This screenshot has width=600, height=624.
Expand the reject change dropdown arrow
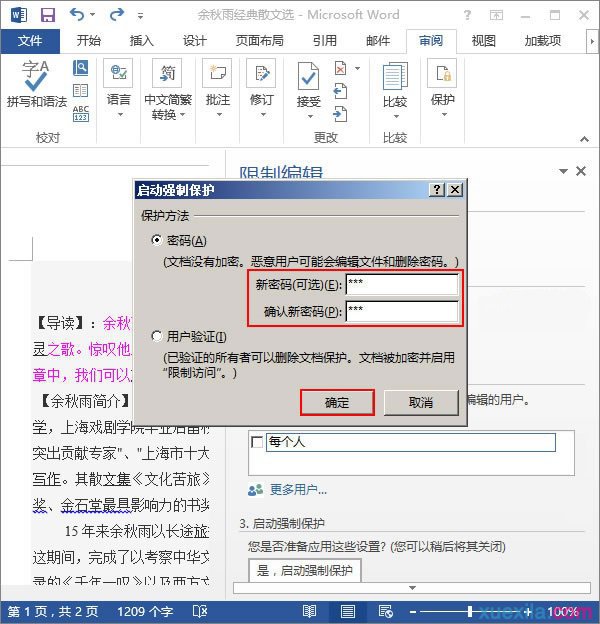coord(357,68)
